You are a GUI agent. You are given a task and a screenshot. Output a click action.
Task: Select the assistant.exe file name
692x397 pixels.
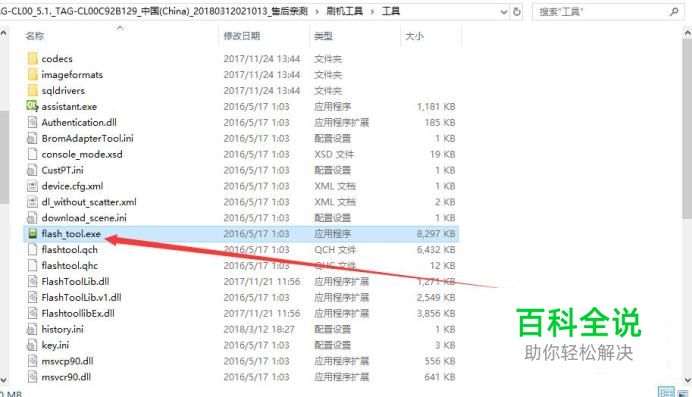coord(69,106)
